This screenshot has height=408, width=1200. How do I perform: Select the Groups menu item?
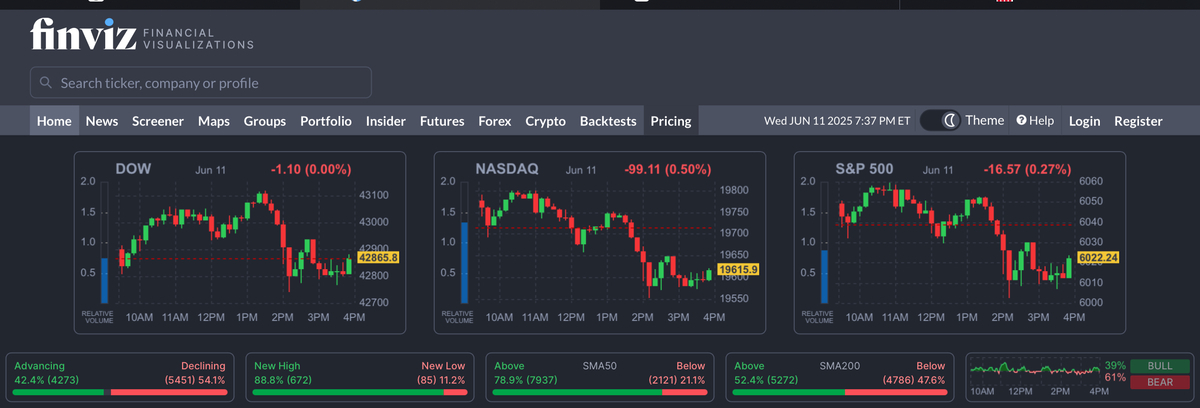tap(265, 121)
